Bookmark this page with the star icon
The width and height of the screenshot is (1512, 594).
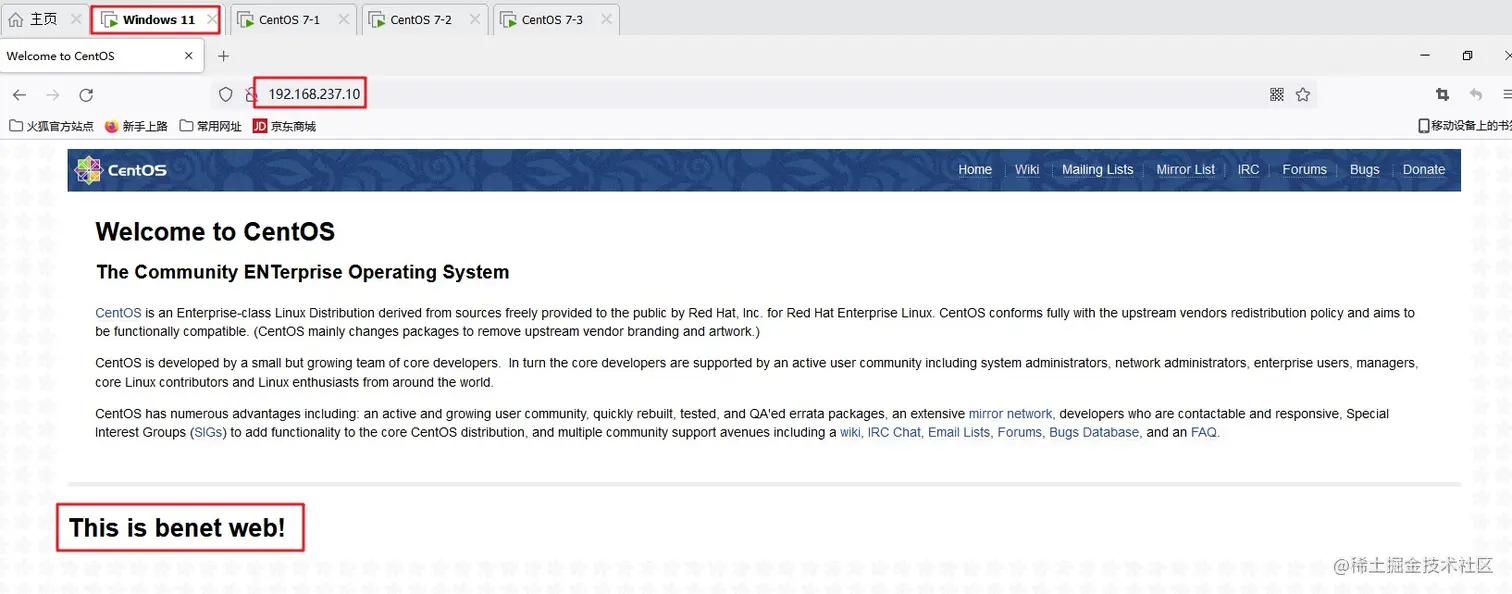click(1302, 94)
